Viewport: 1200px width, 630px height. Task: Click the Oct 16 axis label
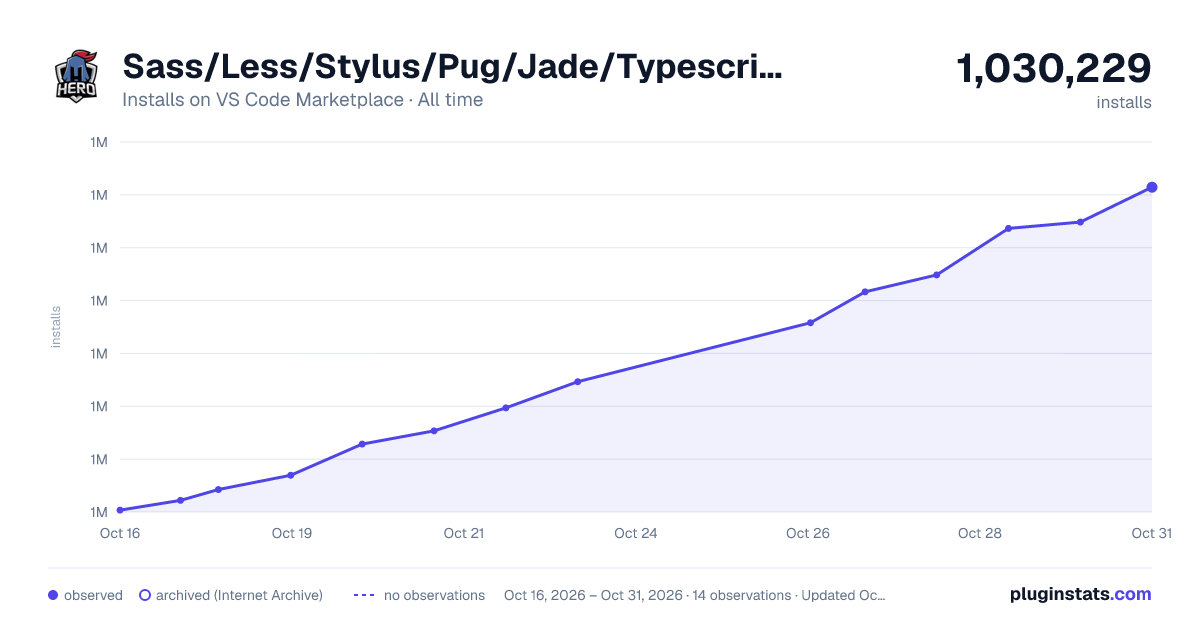coord(120,533)
